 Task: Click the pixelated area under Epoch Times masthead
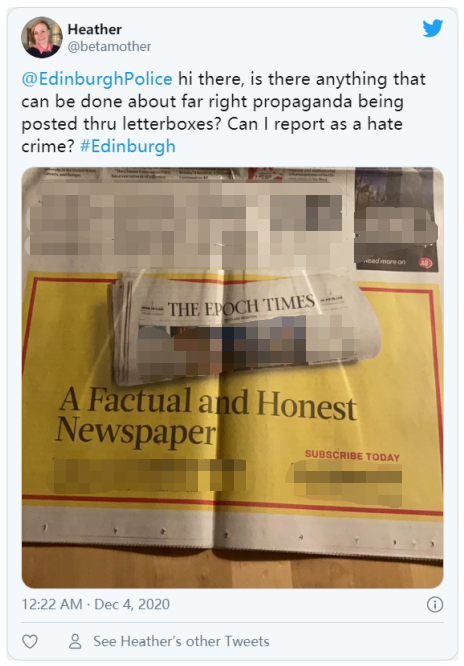point(251,345)
